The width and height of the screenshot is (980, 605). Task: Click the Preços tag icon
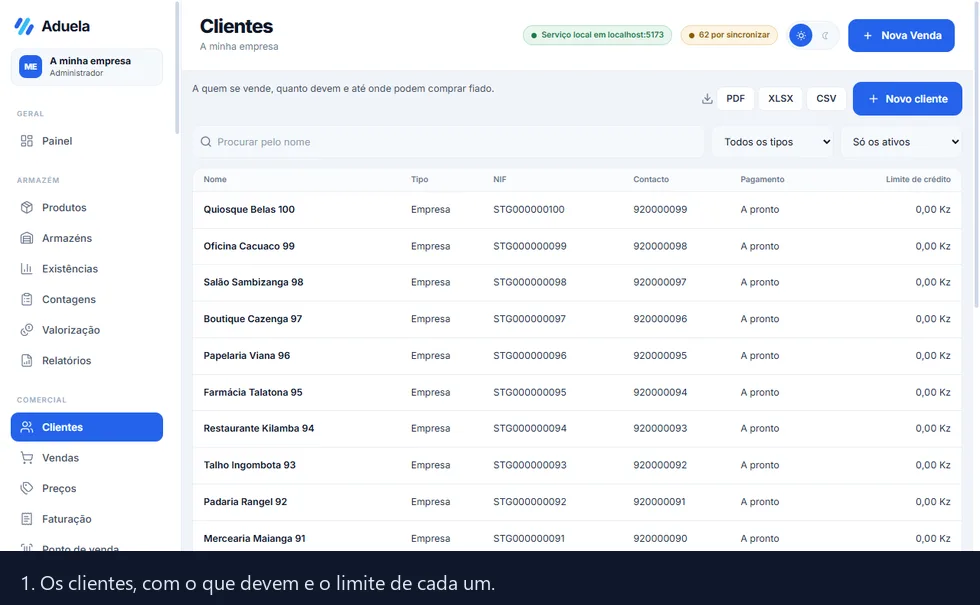pyautogui.click(x=26, y=488)
